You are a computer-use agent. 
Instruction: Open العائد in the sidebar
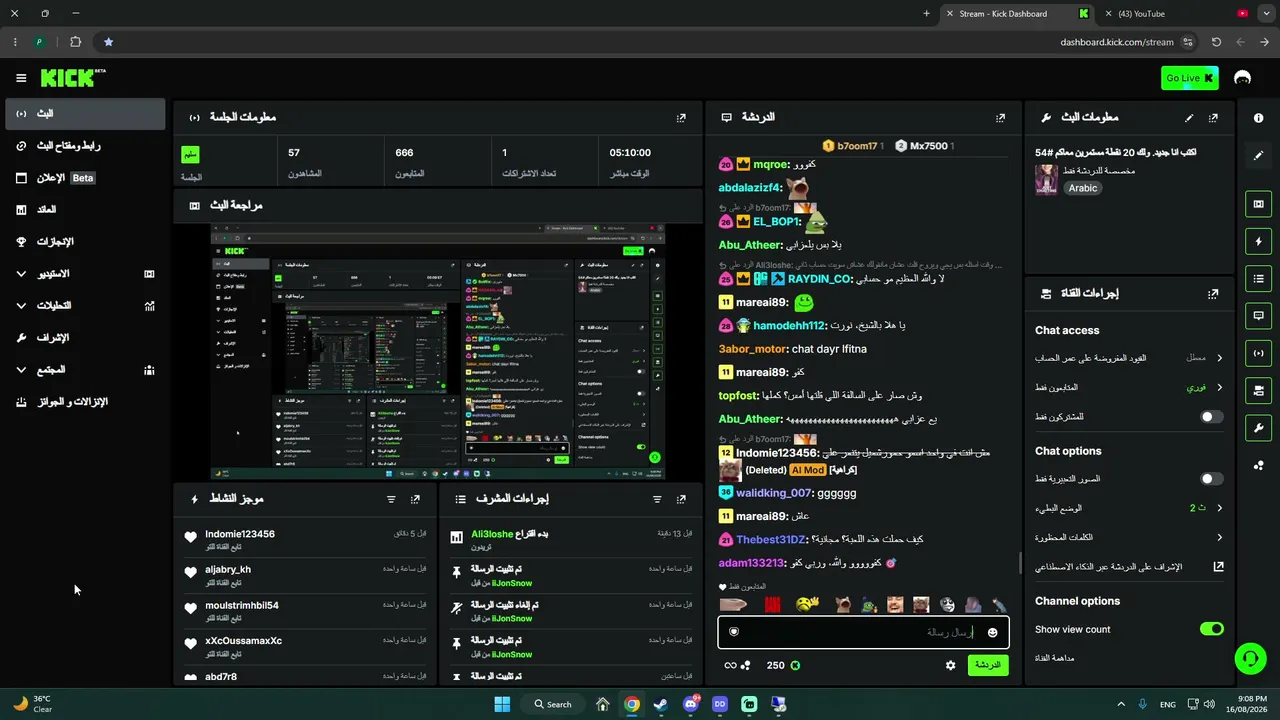[x=85, y=209]
